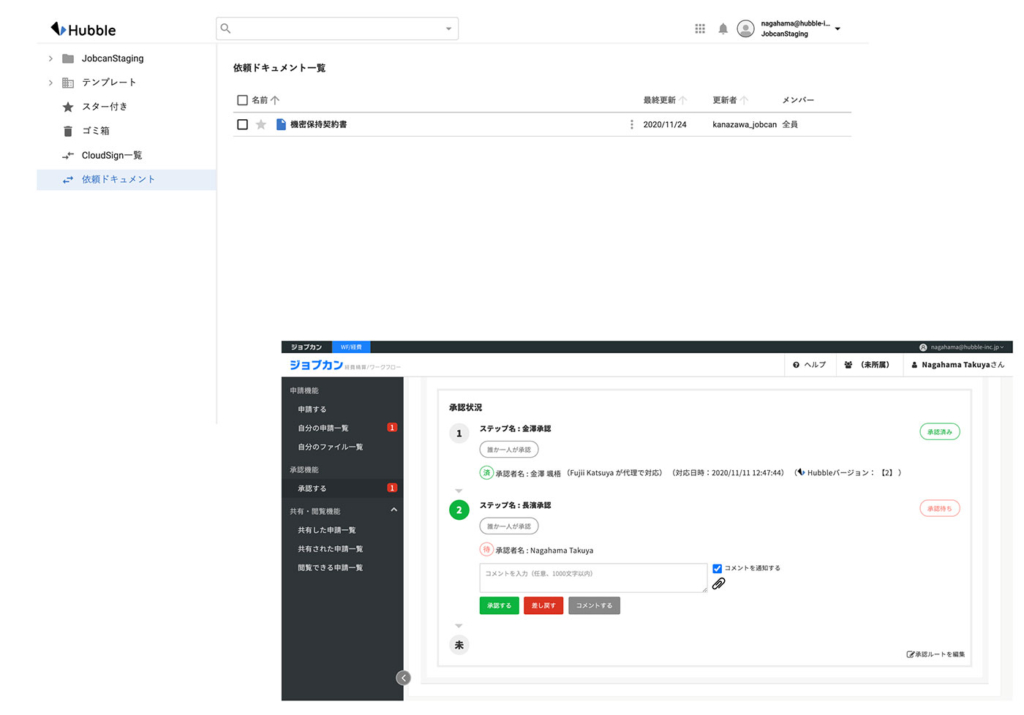Viewport: 1024px width, 715px height.
Task: Expand the テンプレート tree node
Action: pos(50,83)
